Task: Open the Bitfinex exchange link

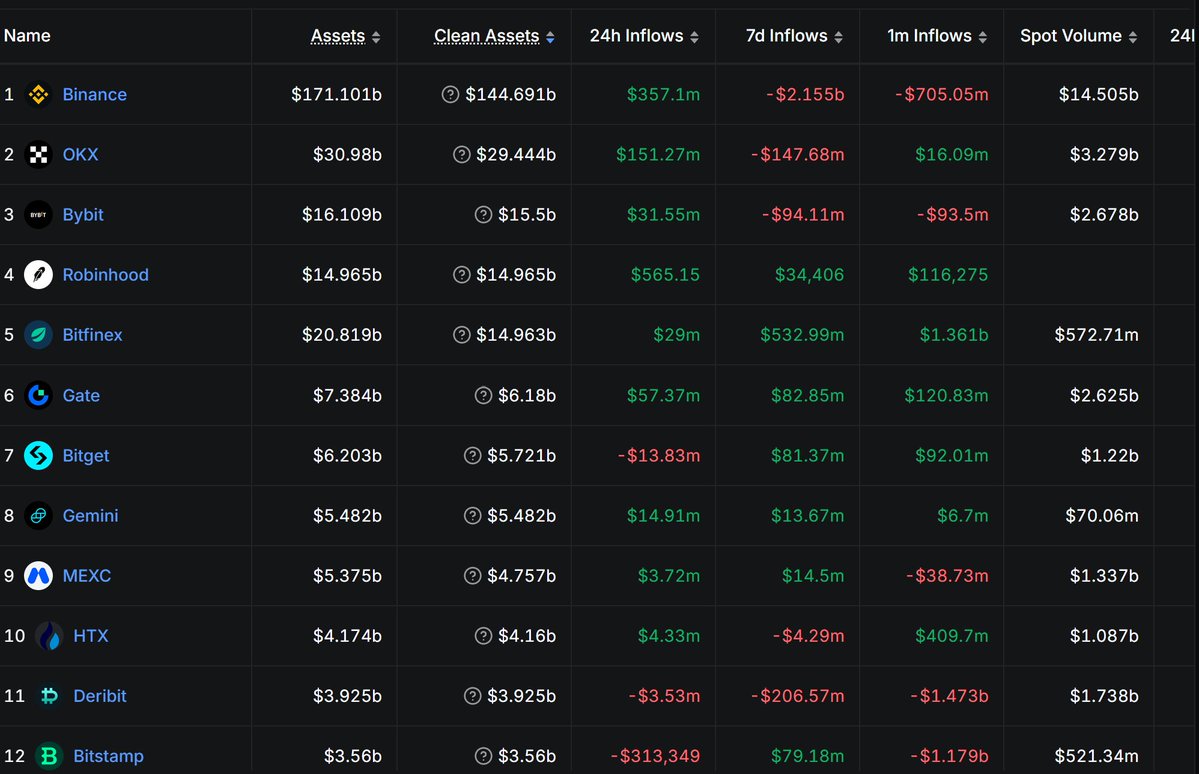Action: tap(93, 335)
